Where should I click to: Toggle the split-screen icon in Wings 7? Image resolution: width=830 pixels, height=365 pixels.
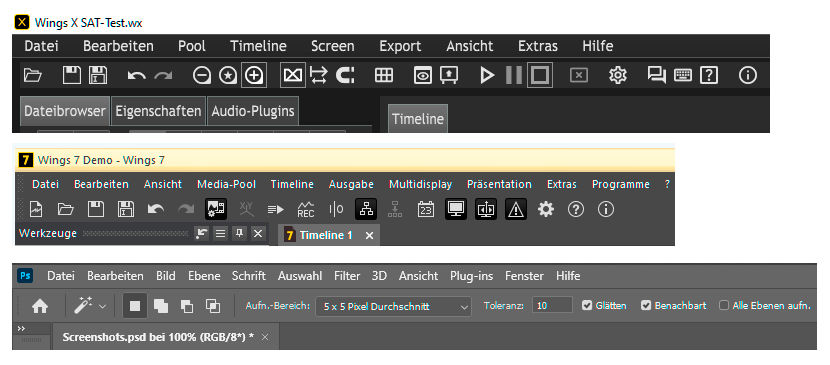tap(486, 209)
